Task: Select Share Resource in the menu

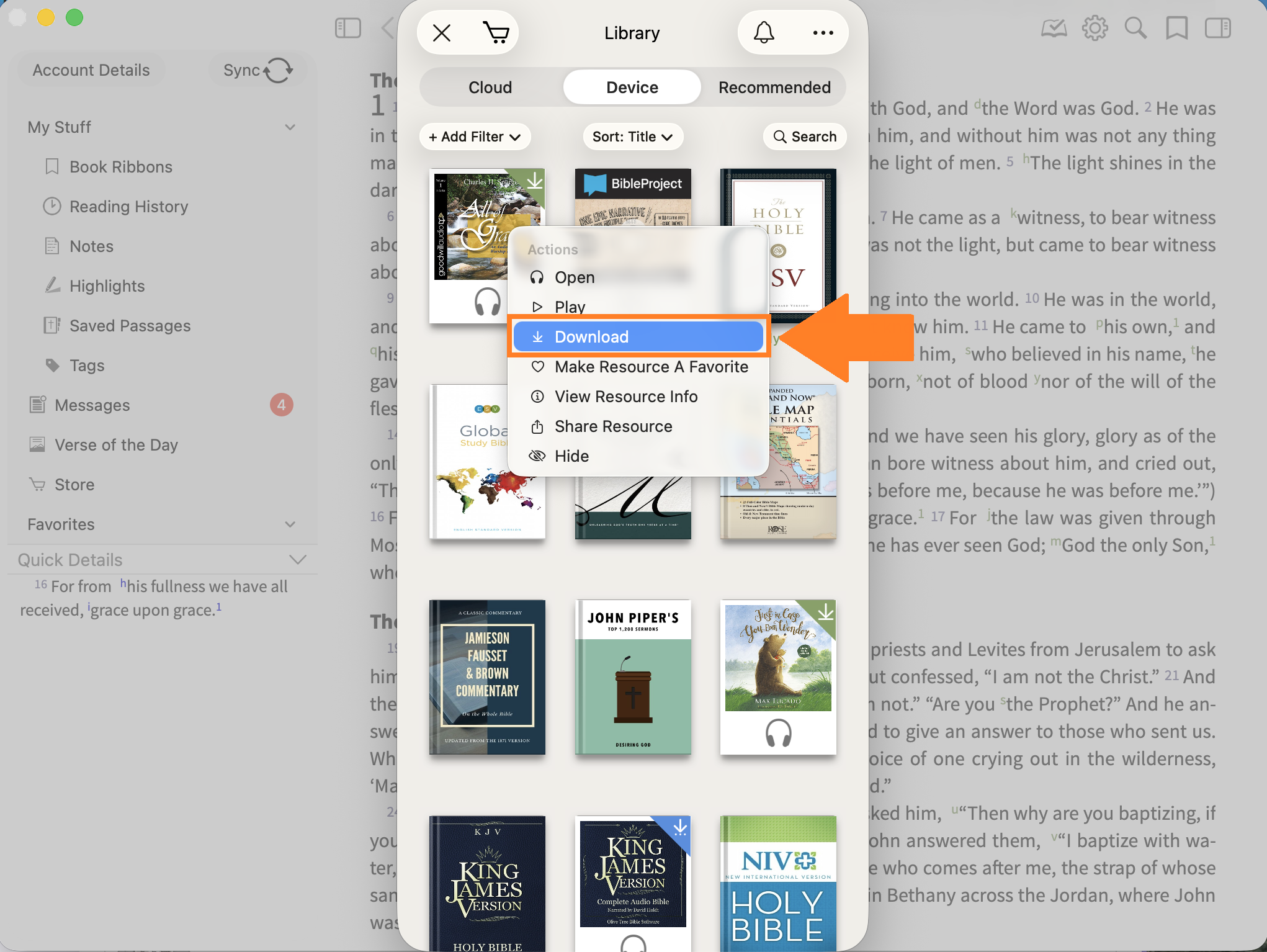Action: point(638,426)
